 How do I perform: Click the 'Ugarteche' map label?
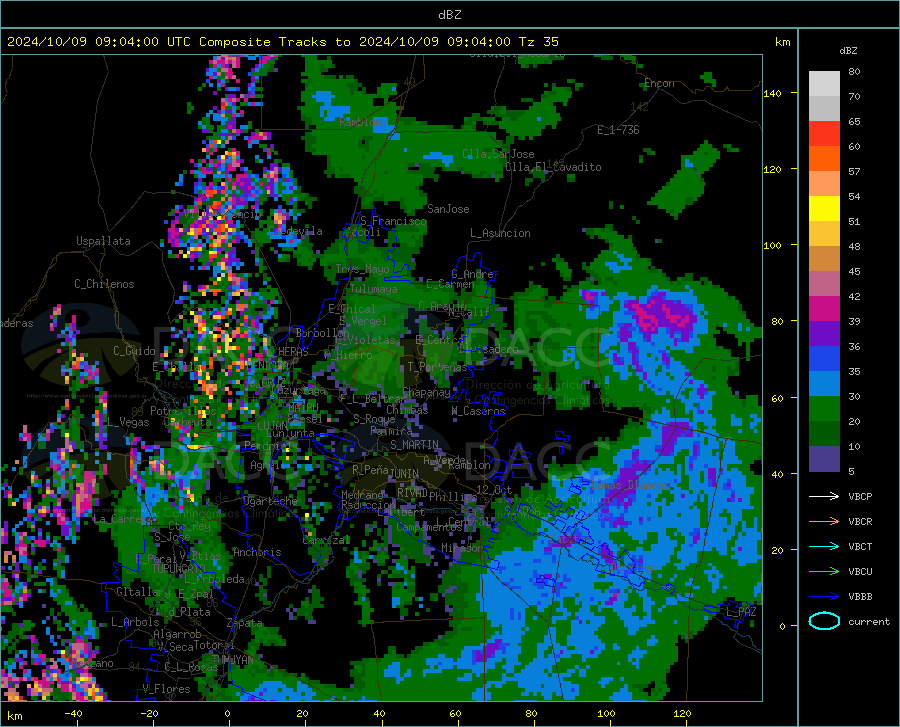coord(270,501)
